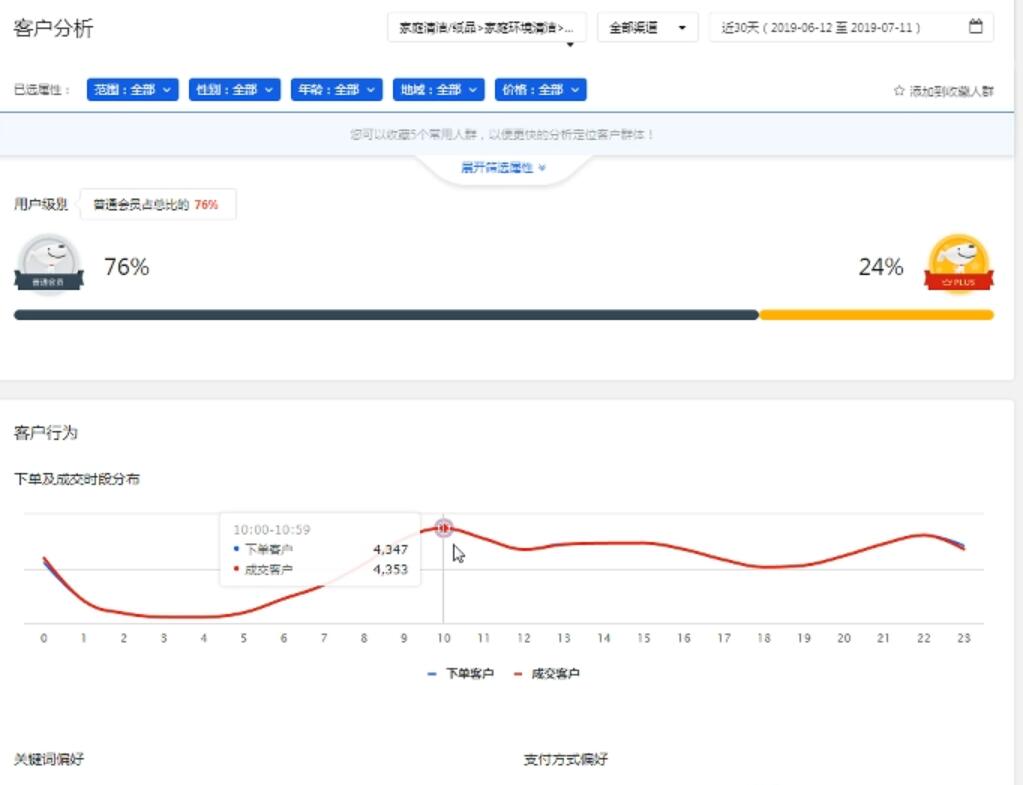This screenshot has width=1023, height=785.
Task: Click the PLUS member badge icon
Action: 958,265
